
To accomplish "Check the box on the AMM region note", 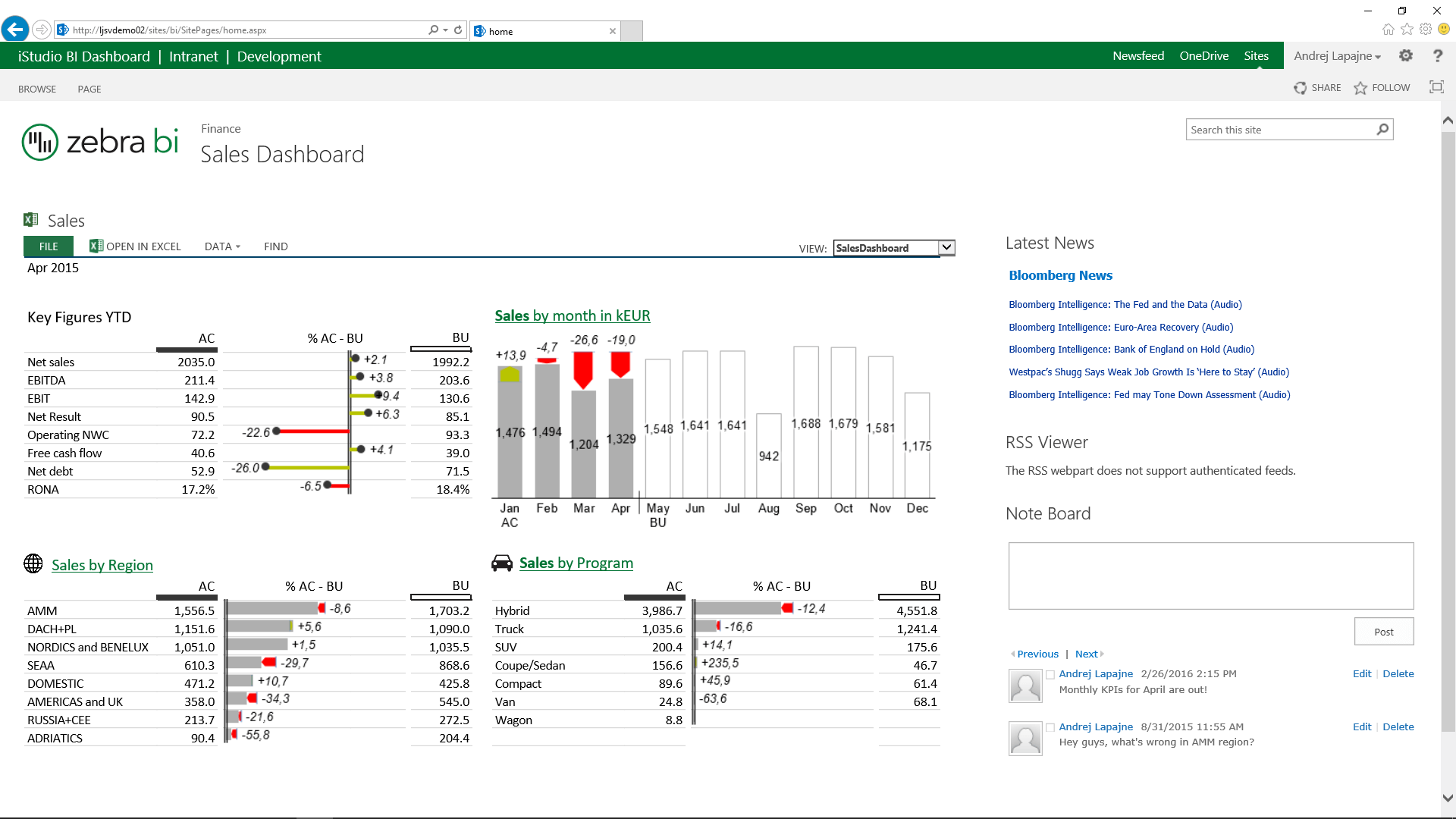I will (1050, 726).
